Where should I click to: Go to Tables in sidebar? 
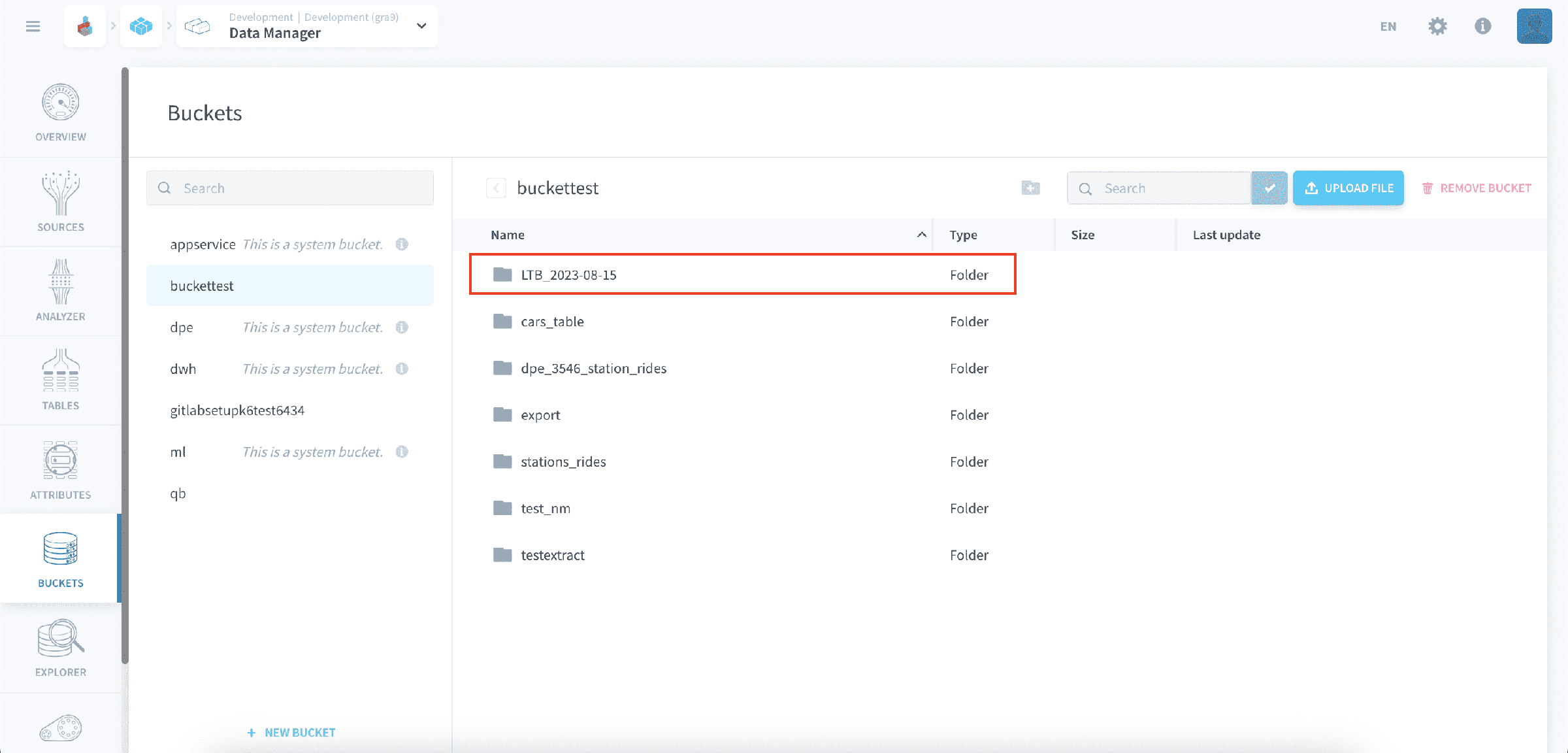pos(61,380)
